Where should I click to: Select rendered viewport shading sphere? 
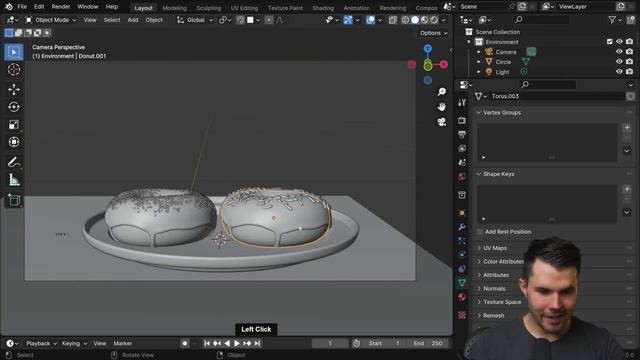(434, 20)
